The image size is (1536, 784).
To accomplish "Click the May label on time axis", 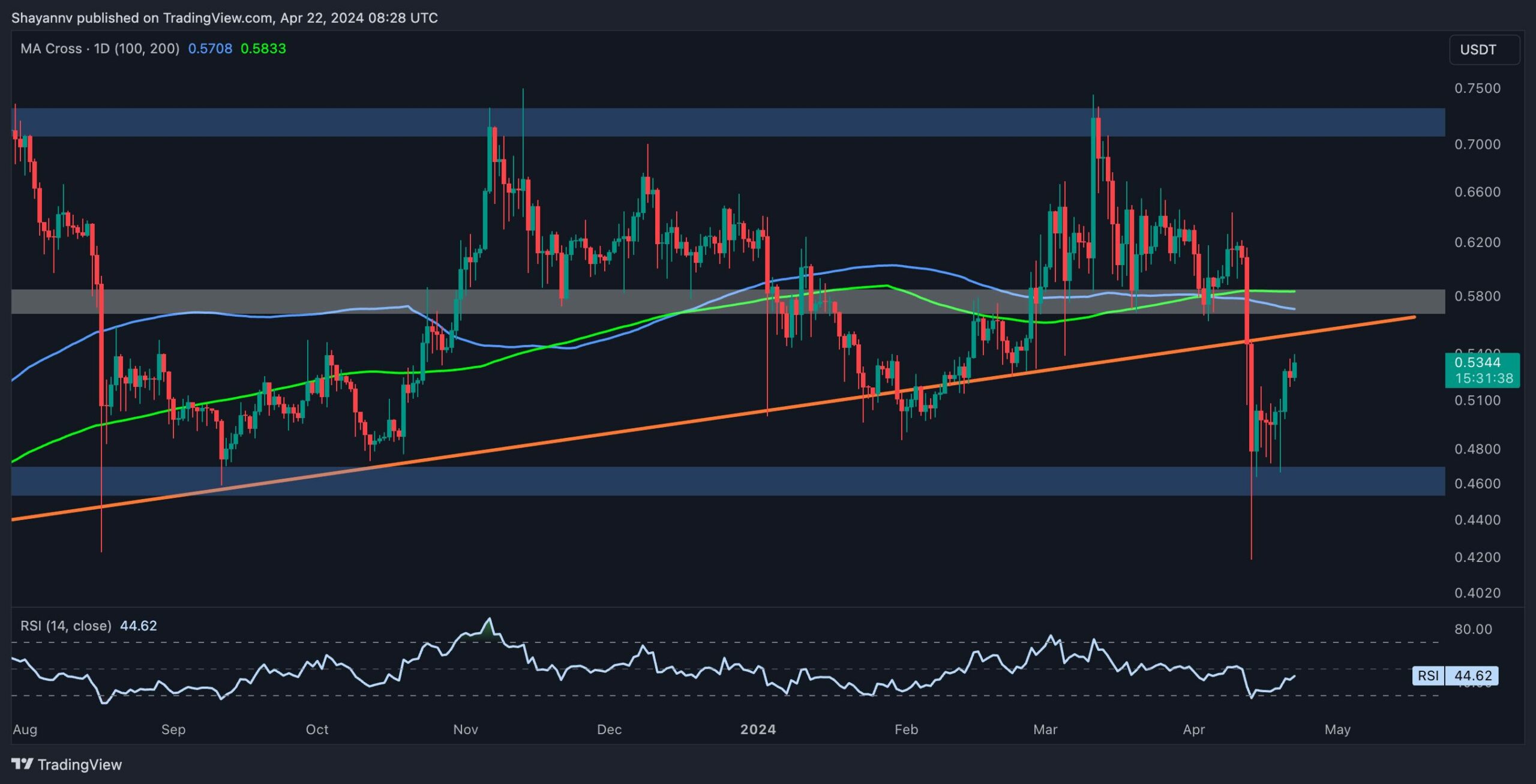I will coord(1337,729).
